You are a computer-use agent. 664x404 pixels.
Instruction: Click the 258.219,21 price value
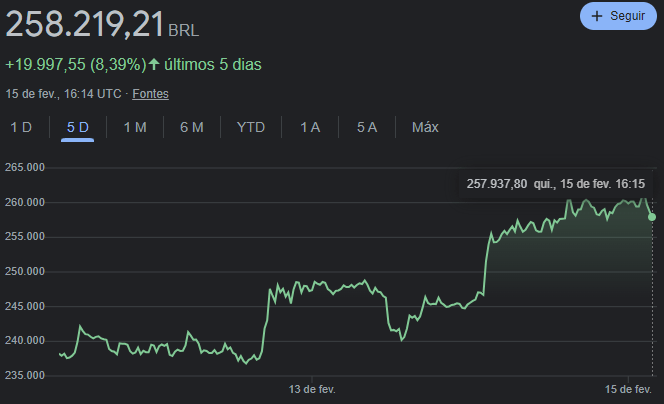coord(84,23)
